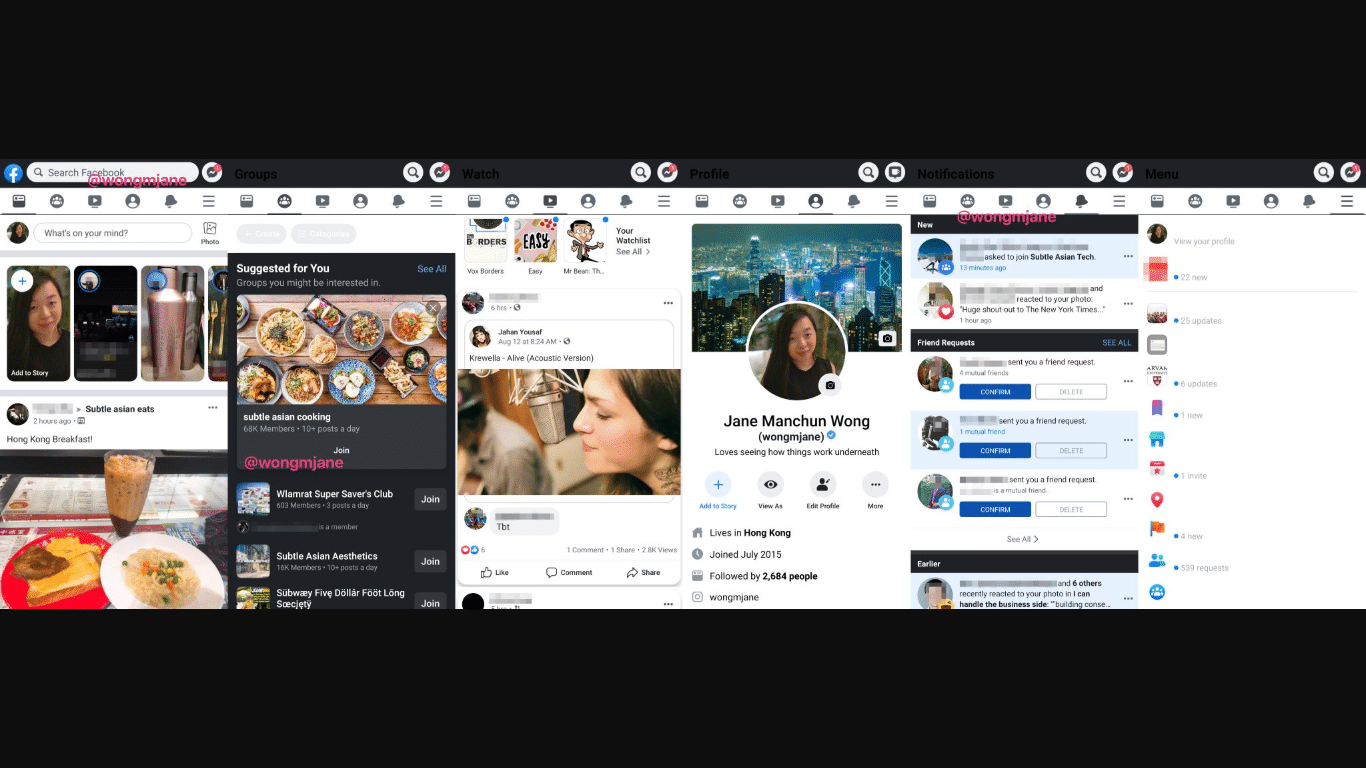The width and height of the screenshot is (1366, 768).
Task: Select the Groups tab in the Groups panel
Action: (285, 201)
